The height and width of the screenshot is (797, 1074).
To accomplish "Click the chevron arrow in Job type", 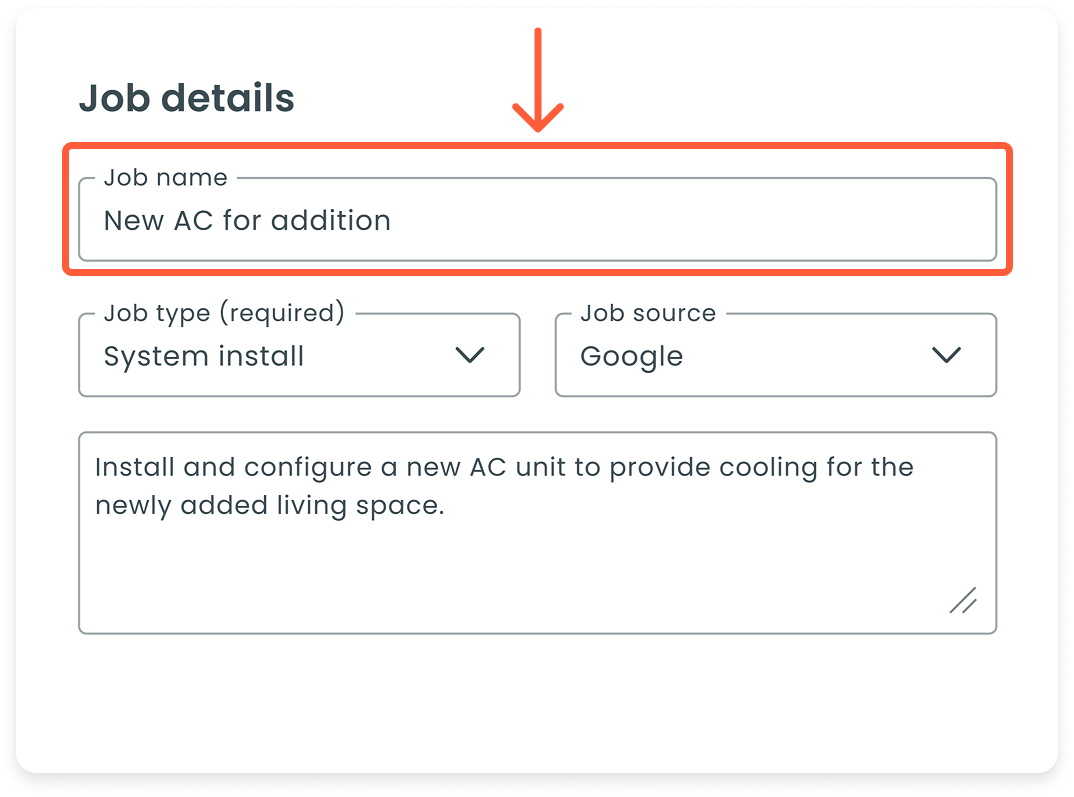I will coord(469,355).
